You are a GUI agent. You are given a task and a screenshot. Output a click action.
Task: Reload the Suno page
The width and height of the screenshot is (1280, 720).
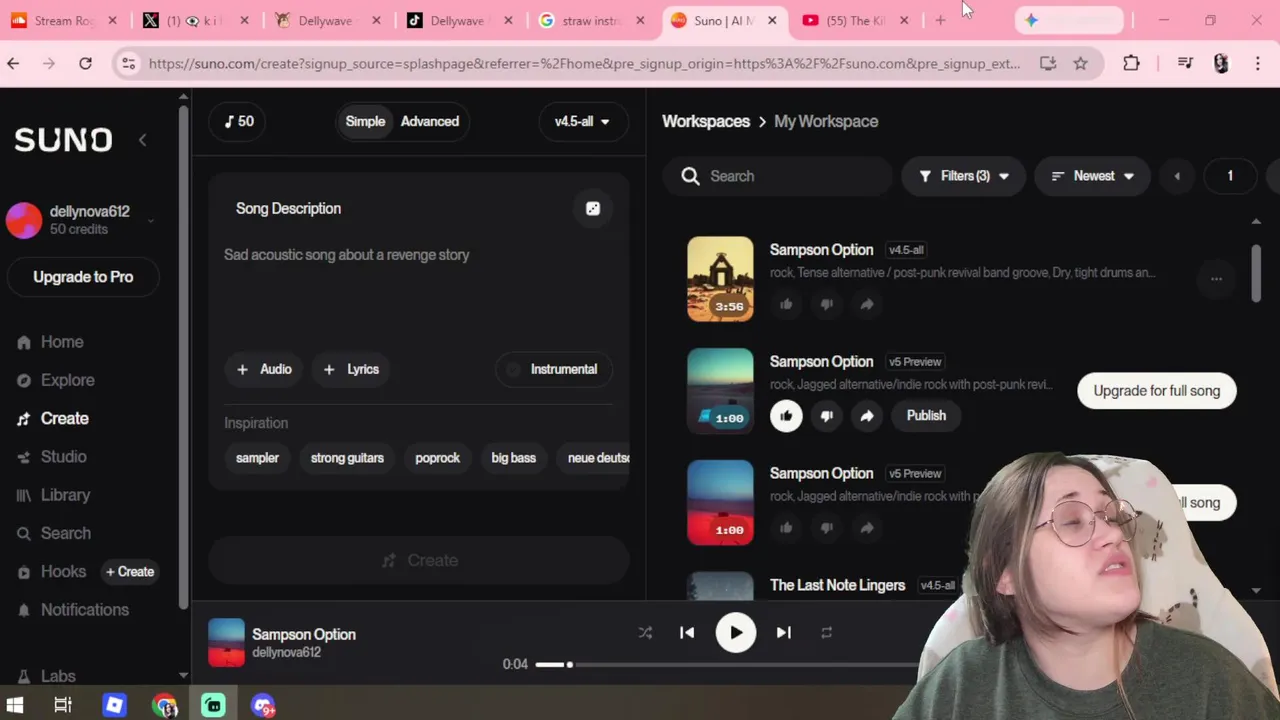[x=86, y=64]
